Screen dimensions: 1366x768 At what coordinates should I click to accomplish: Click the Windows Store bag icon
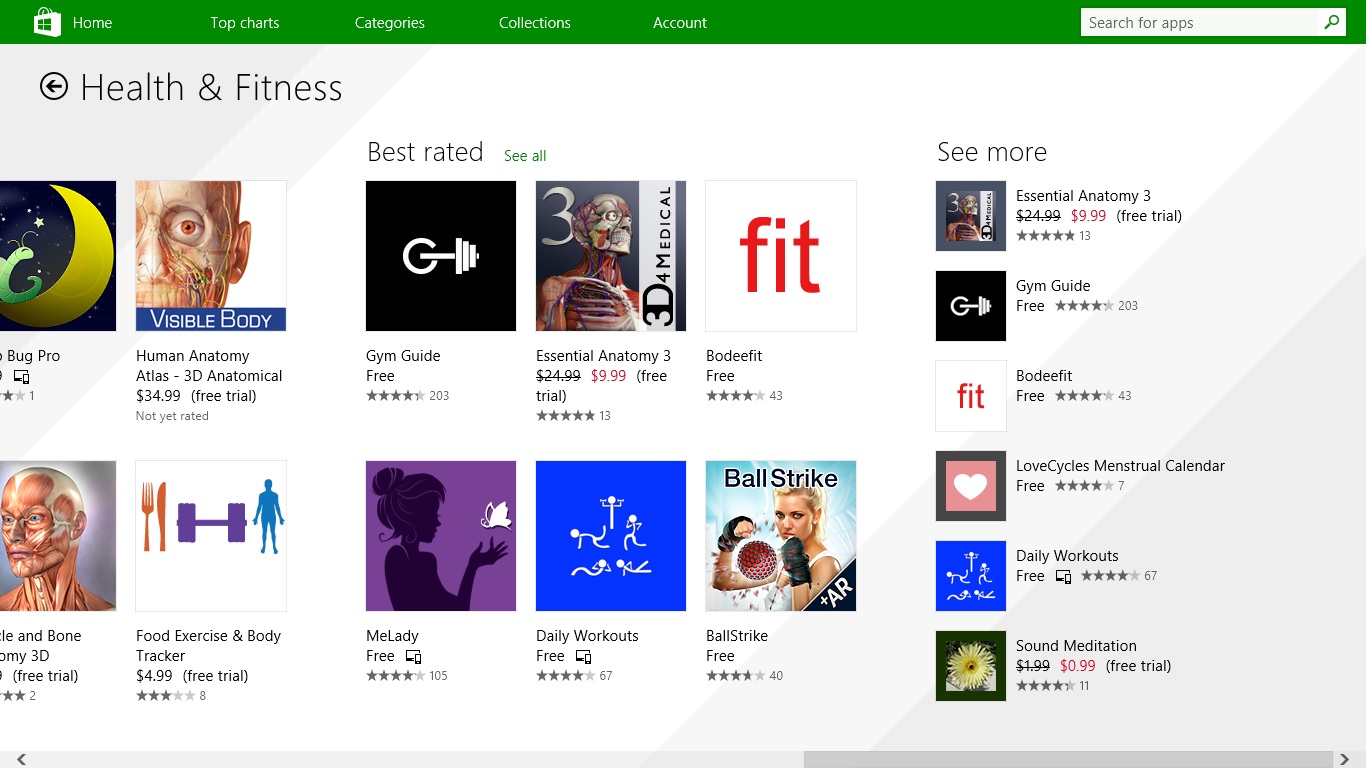47,22
